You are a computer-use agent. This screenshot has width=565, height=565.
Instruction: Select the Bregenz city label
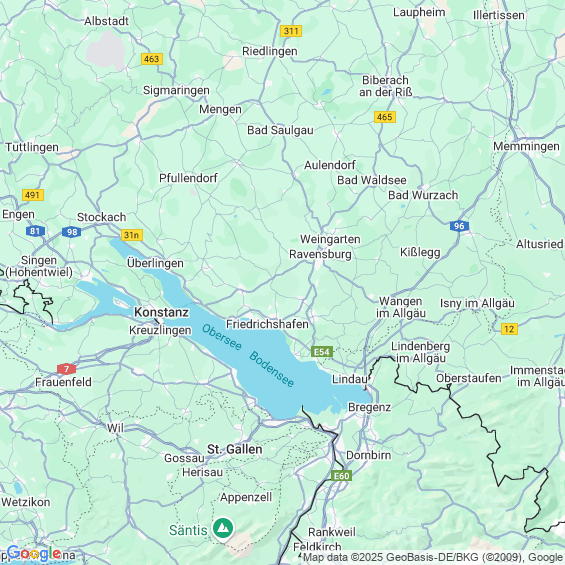tap(369, 407)
